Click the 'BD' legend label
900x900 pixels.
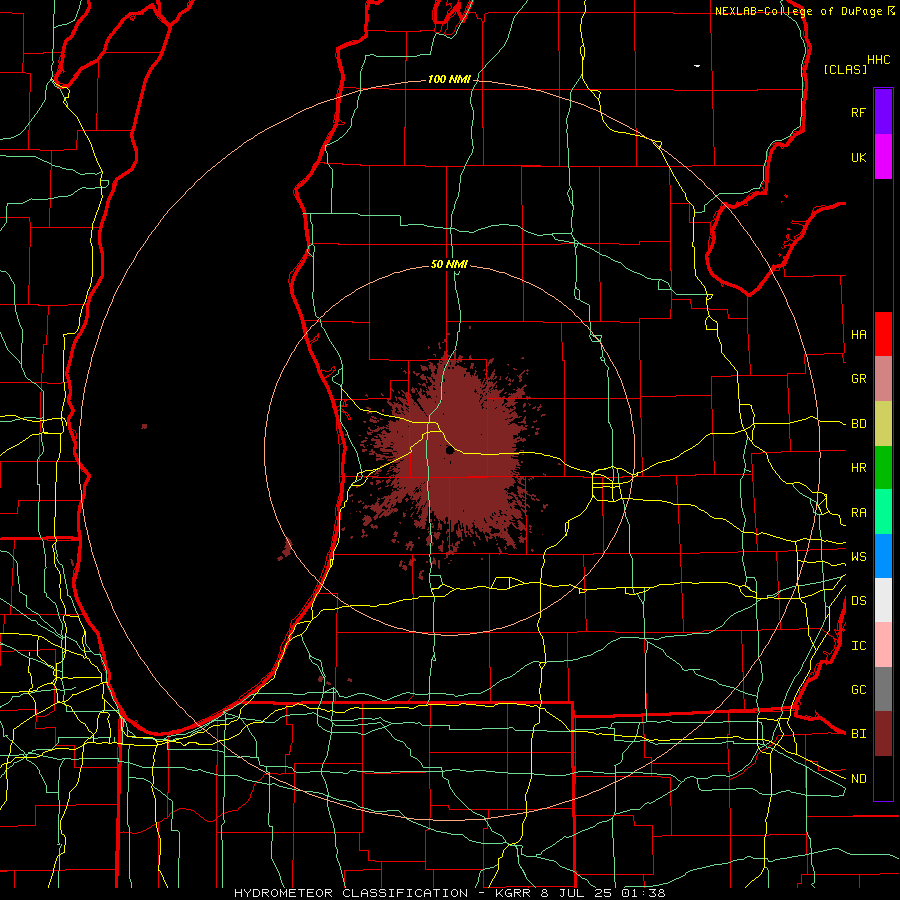(858, 424)
